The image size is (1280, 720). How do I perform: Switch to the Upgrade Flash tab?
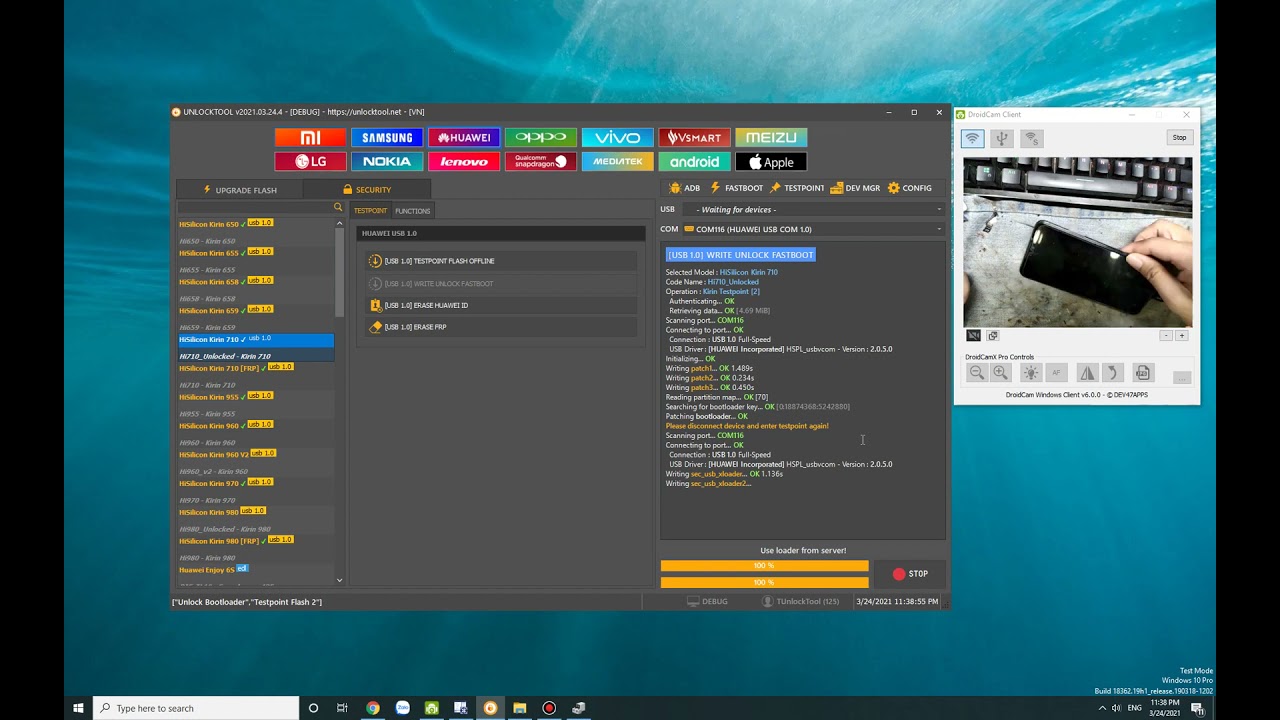coord(240,189)
